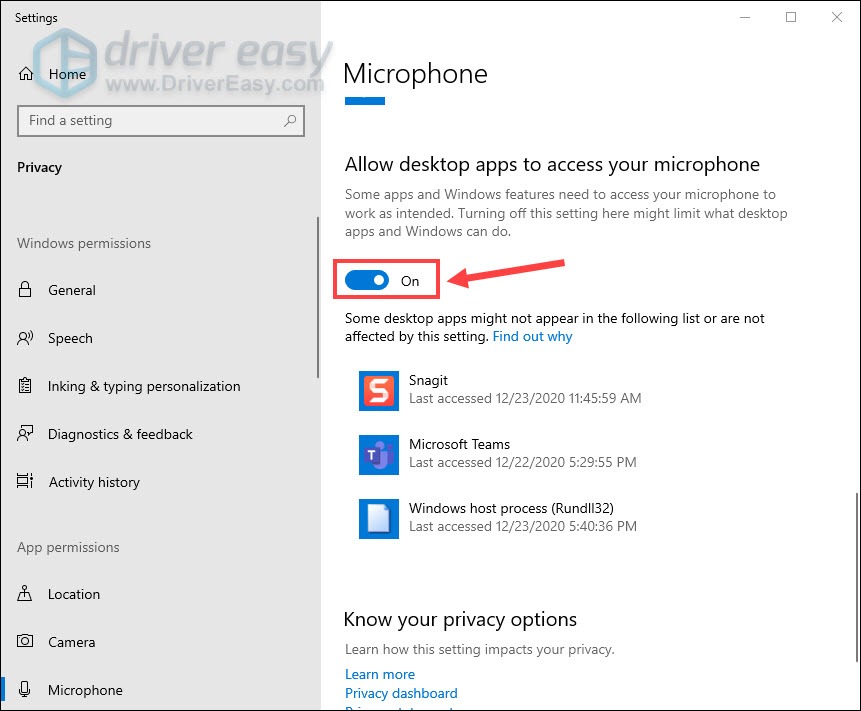Open Location permissions via the icon
Viewport: 861px width, 711px height.
25,594
